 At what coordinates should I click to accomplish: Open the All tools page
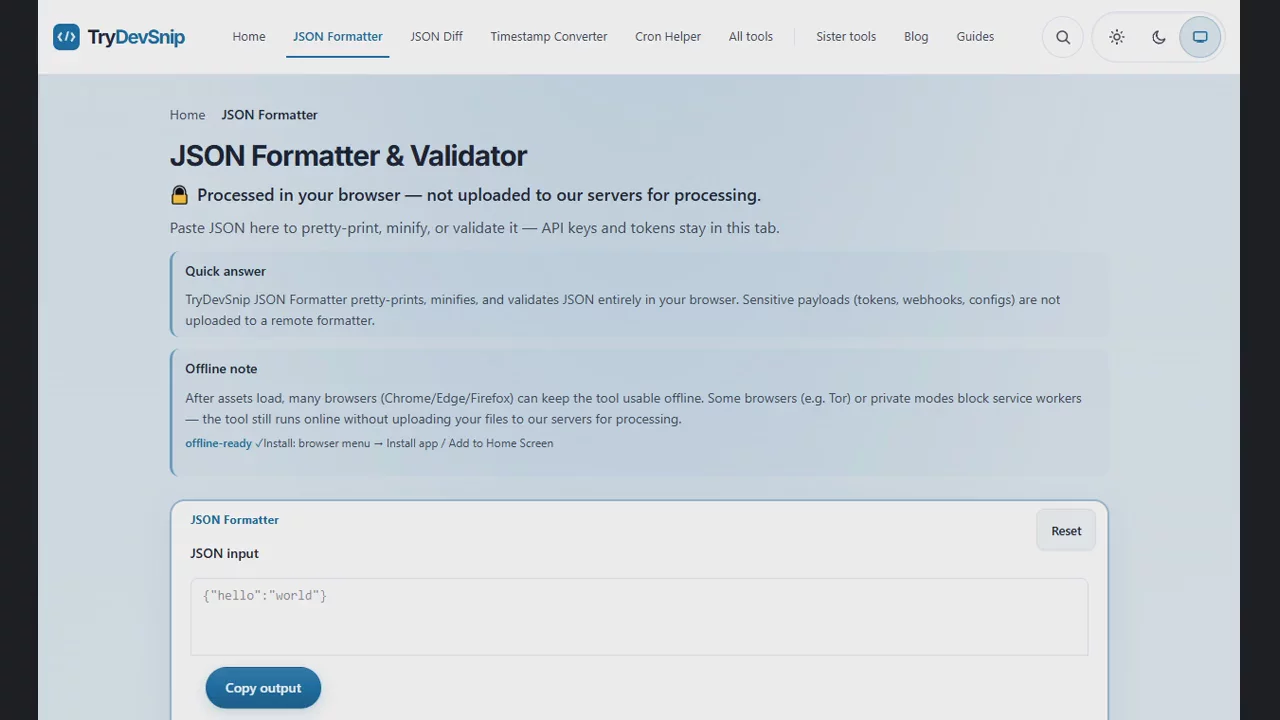pyautogui.click(x=751, y=37)
